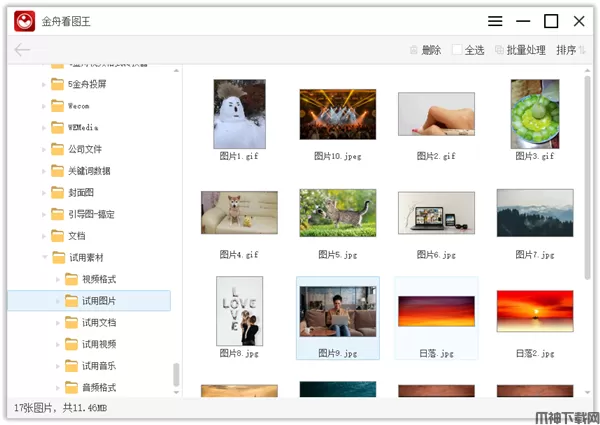Viewport: 600px width, 425px height.
Task: Select the 试用视频 folder icon
Action: click(x=71, y=344)
